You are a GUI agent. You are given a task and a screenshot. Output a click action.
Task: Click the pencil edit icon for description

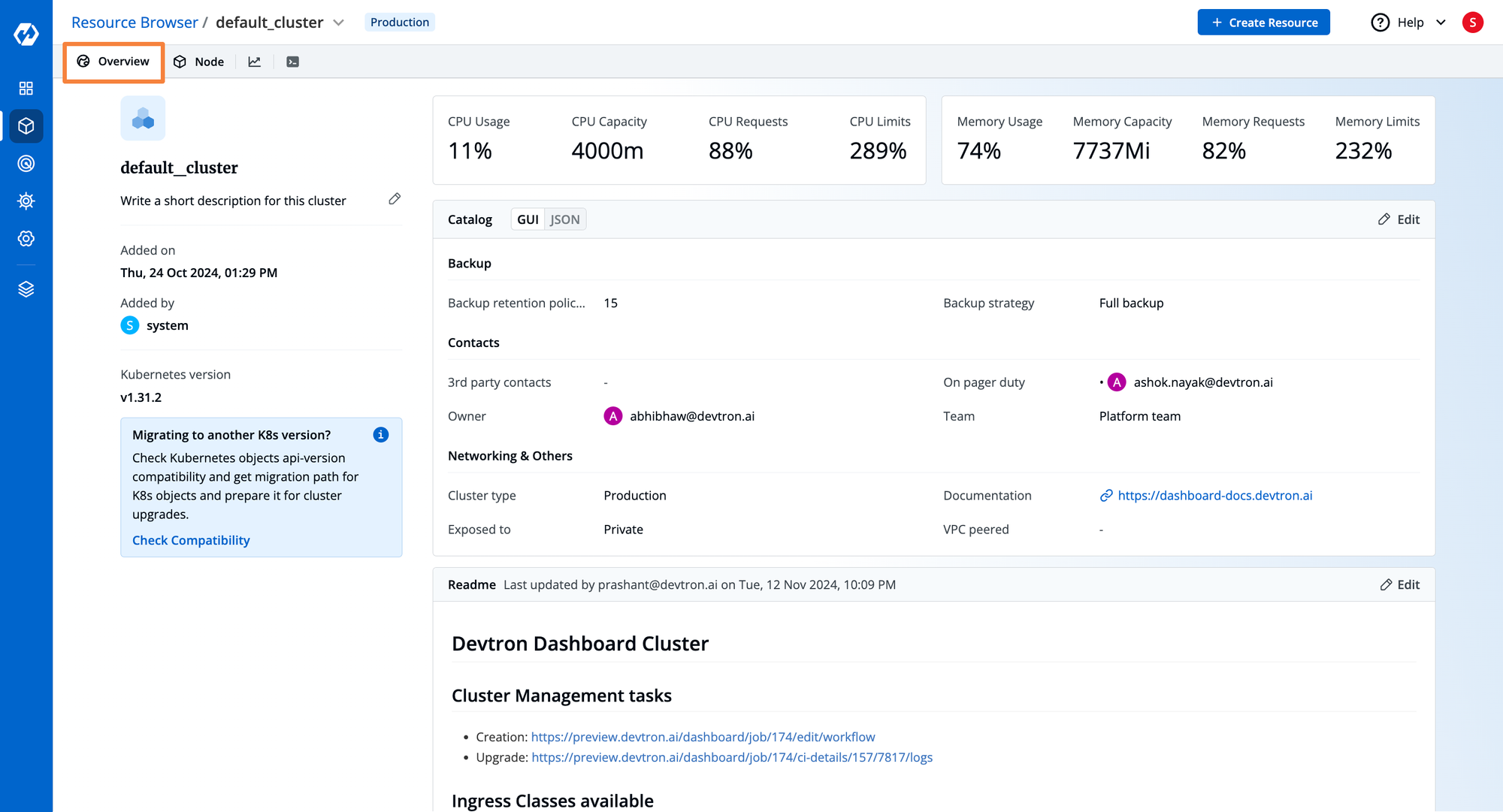(x=397, y=199)
